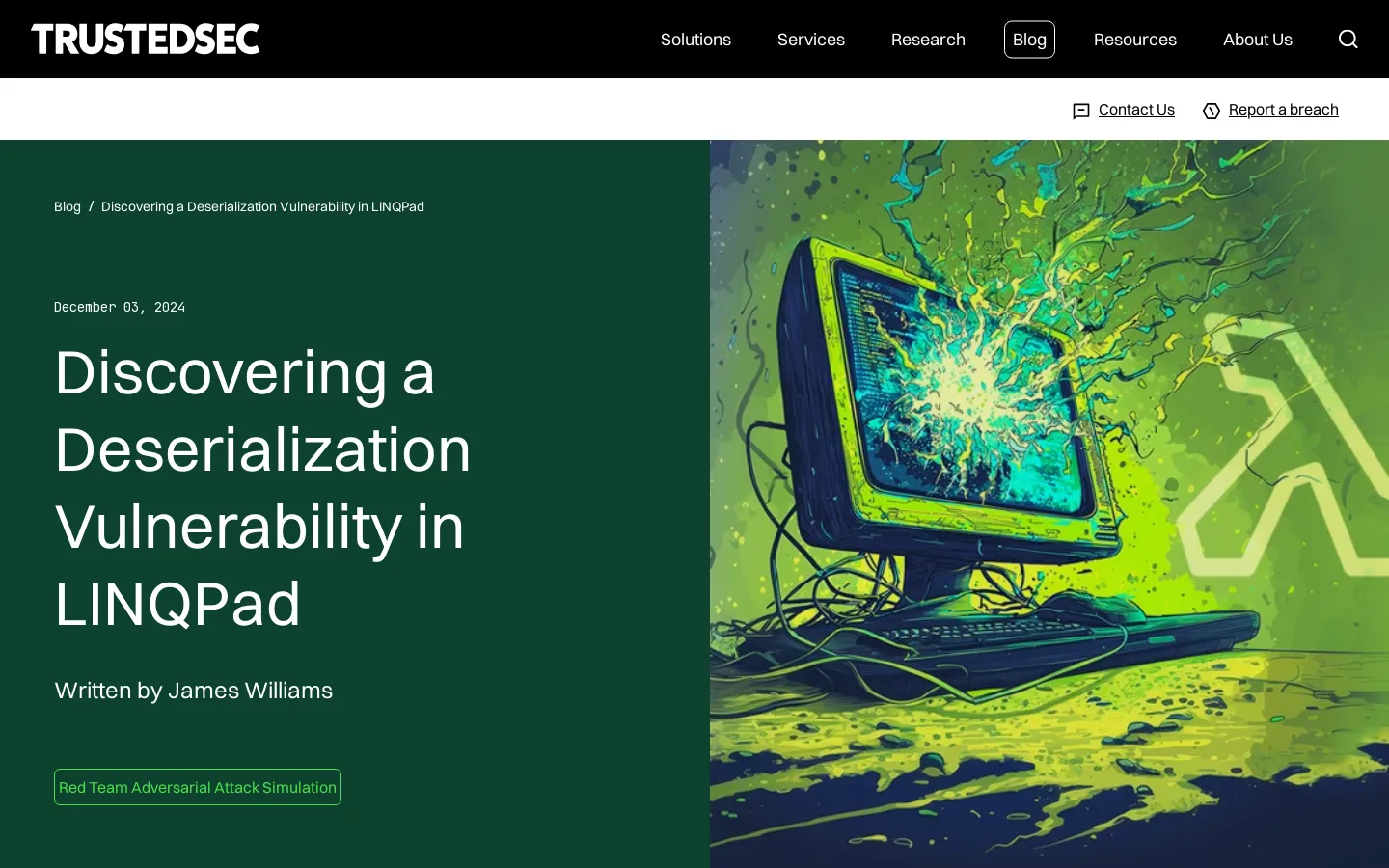Expand the Research navigation item

928,40
